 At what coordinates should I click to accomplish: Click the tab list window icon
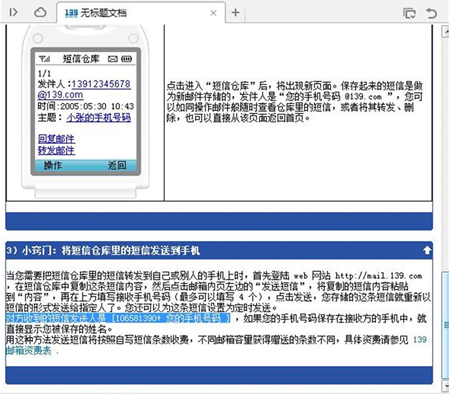[x=409, y=13]
